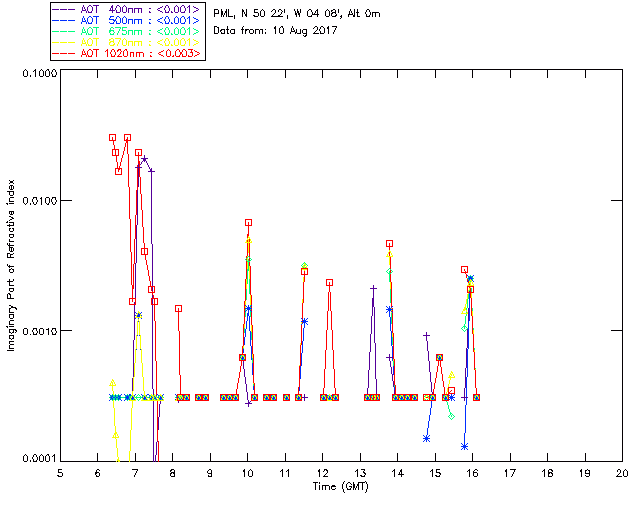Viewport: 640px width, 512px height.
Task: Click the AOT 870nm legend entry
Action: [126, 42]
